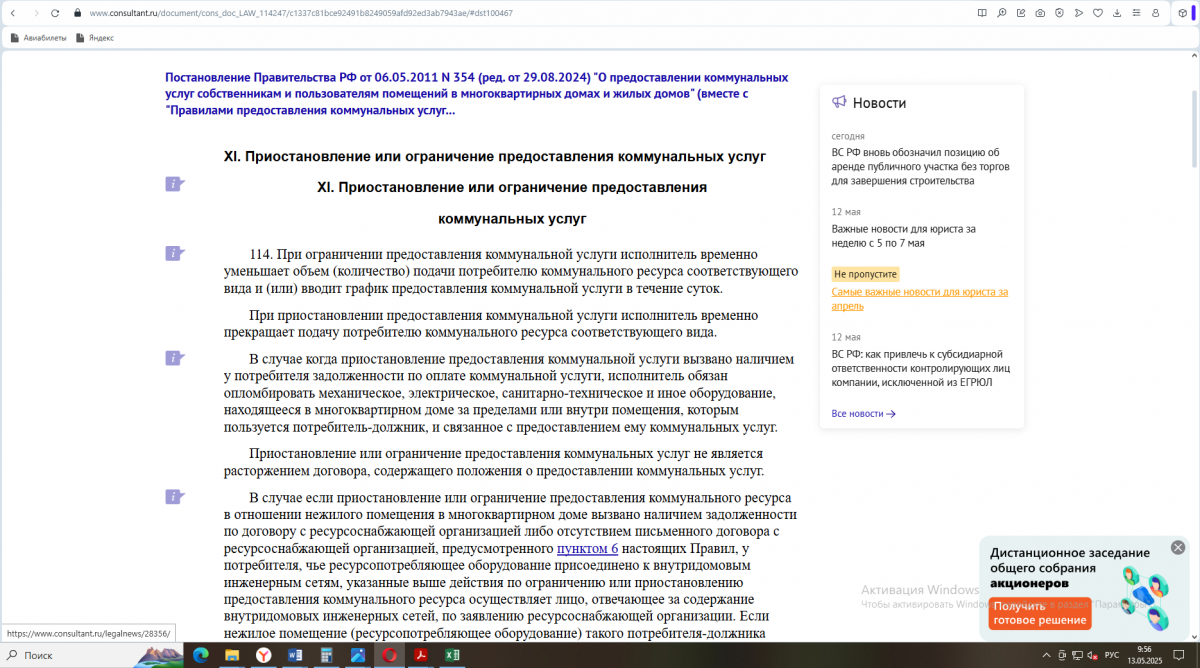Viewport: 1200px width, 668px height.
Task: Open the ad blocker shield icon
Action: pos(1059,13)
